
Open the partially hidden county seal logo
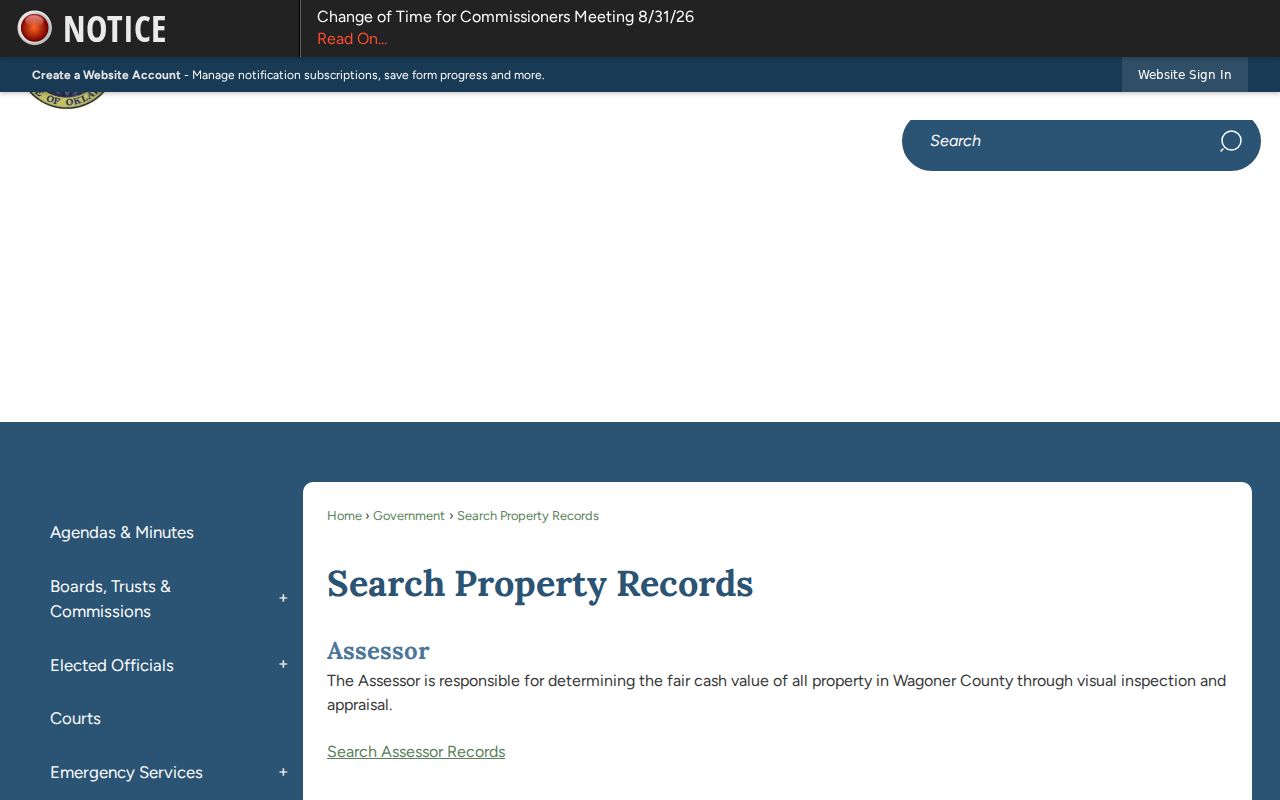(x=66, y=101)
